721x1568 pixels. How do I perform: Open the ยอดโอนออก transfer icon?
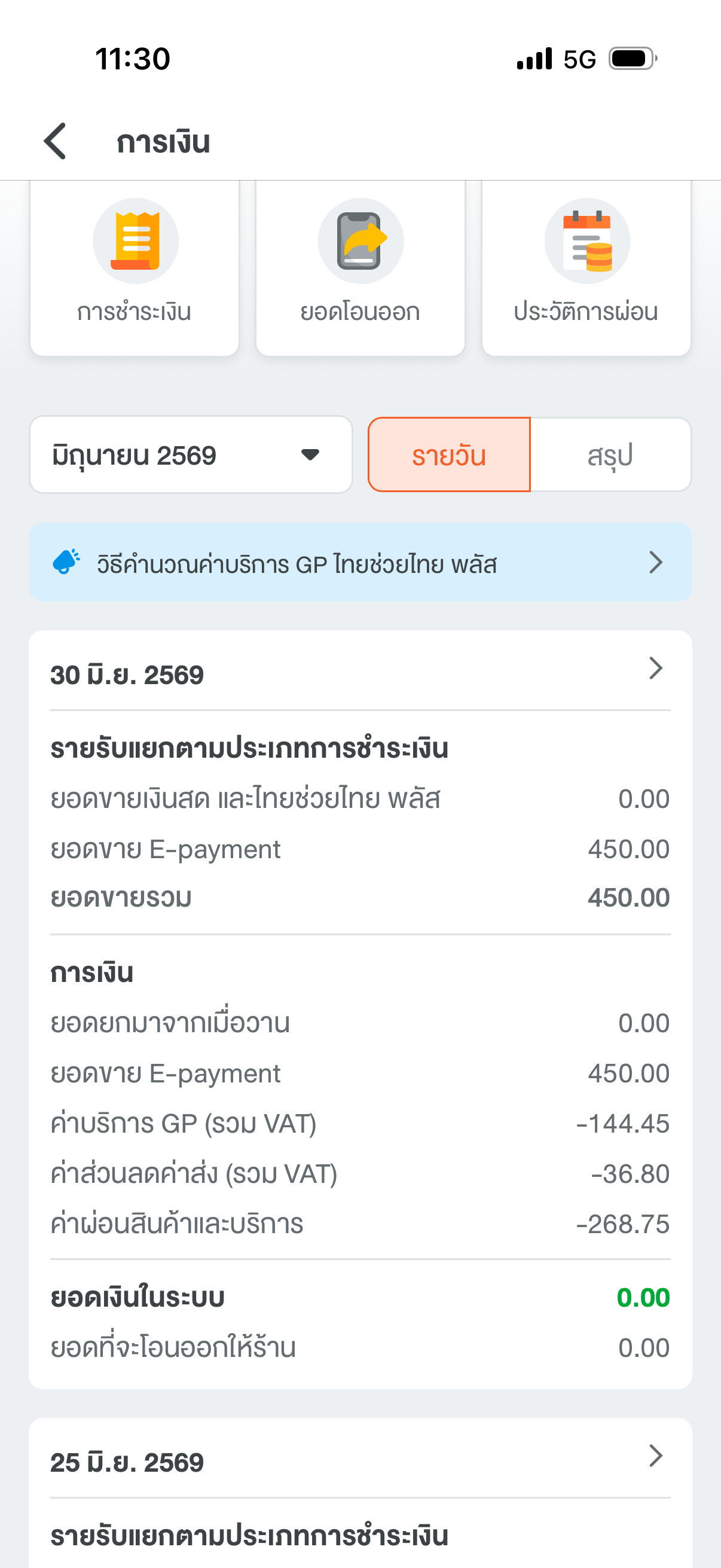pos(361,241)
